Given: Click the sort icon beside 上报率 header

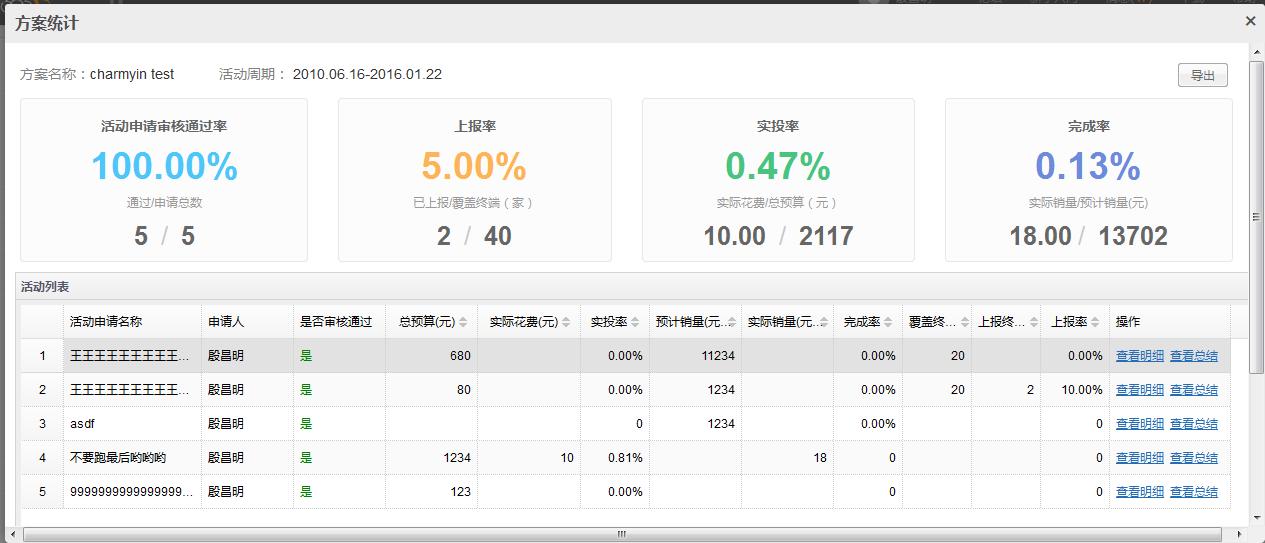Looking at the screenshot, I should coord(1096,322).
